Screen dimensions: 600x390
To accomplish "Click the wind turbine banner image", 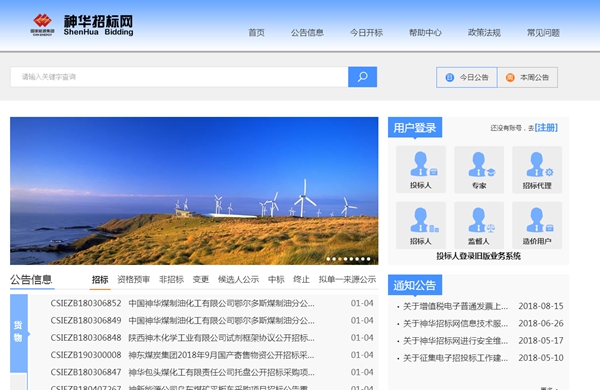I will (x=194, y=191).
